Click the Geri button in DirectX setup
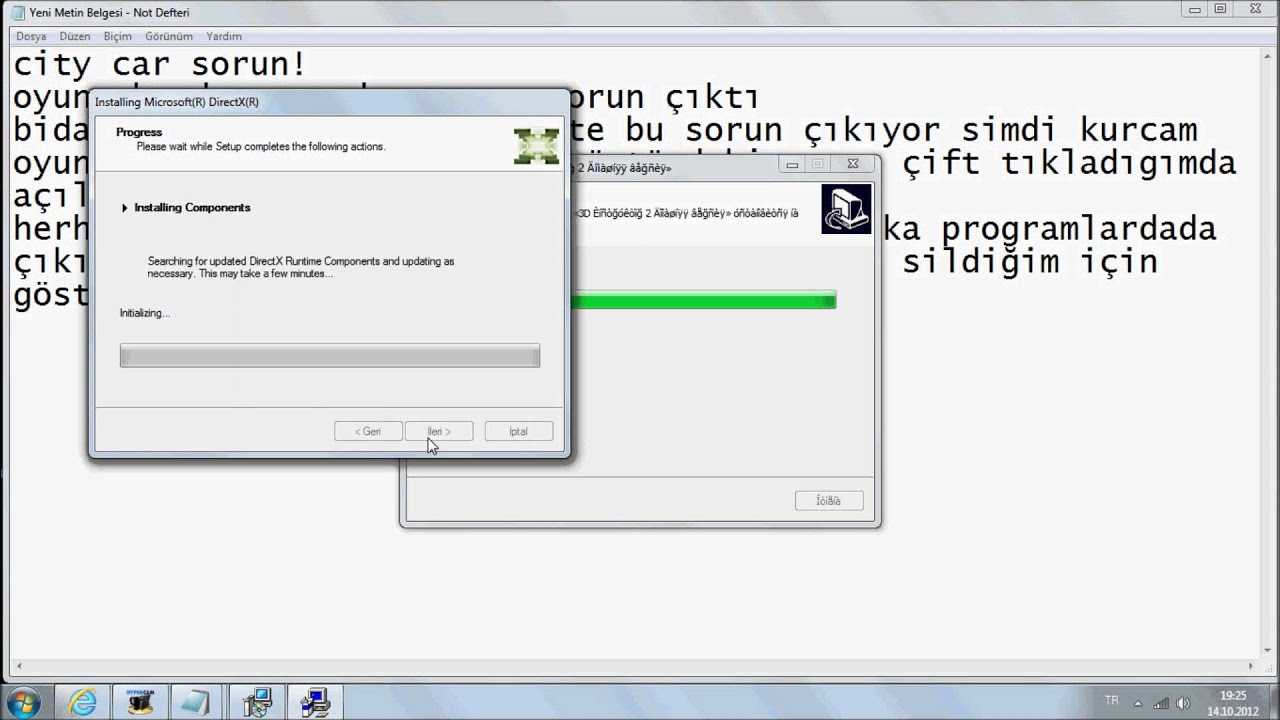Image resolution: width=1280 pixels, height=720 pixels. pos(368,431)
